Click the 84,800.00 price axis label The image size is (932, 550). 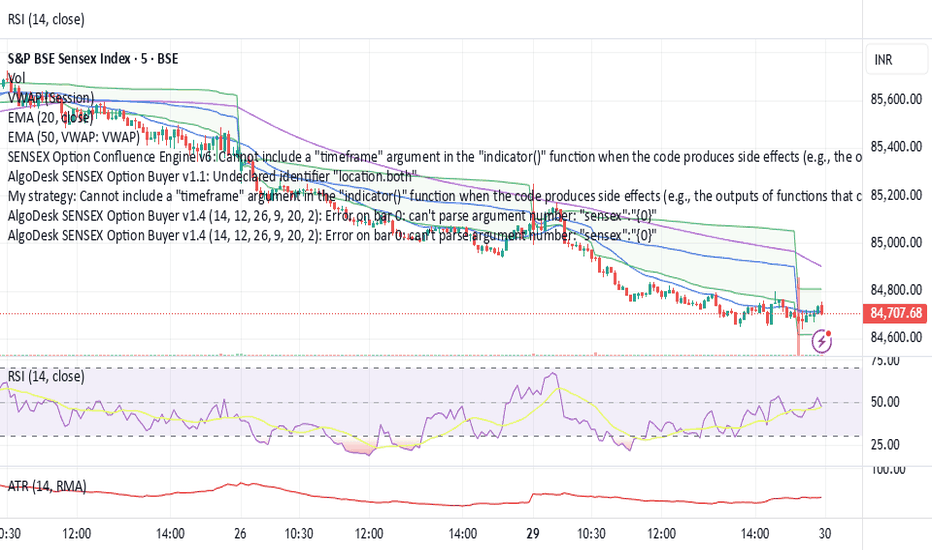(x=896, y=290)
